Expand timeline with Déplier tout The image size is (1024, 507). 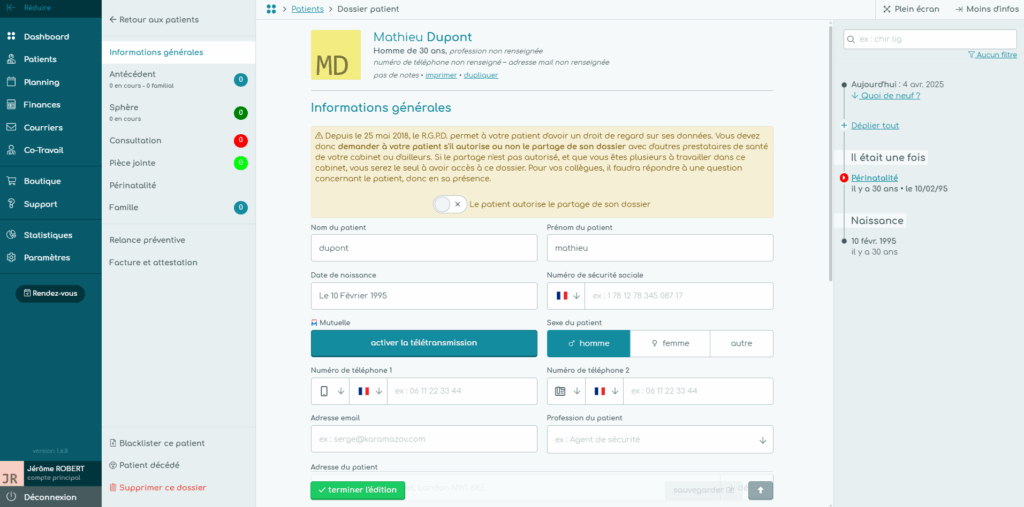tap(874, 126)
